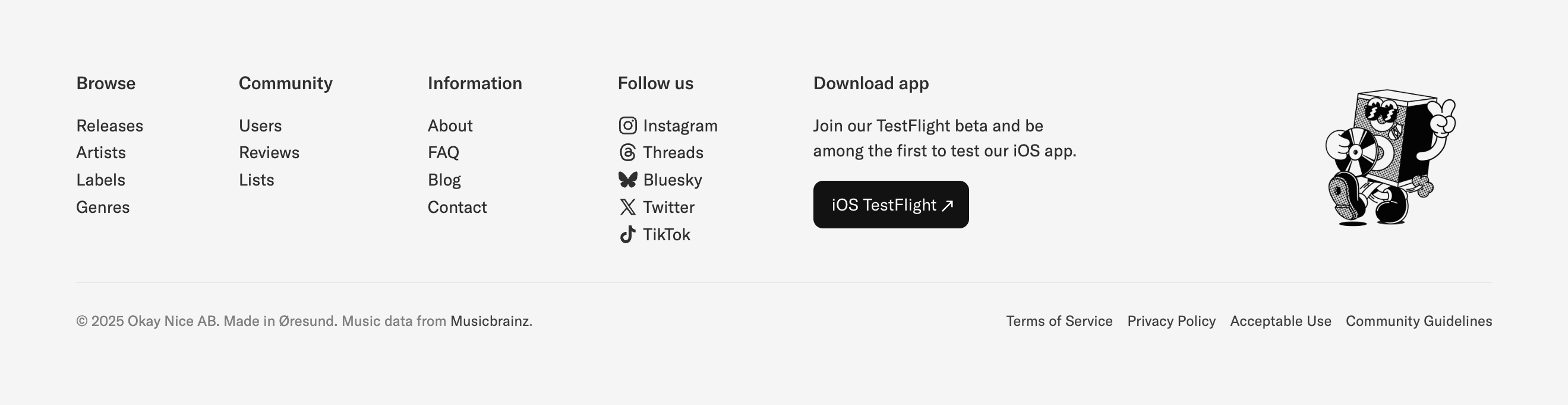Viewport: 1568px width, 405px height.
Task: Click the TikTok logo icon
Action: point(627,234)
